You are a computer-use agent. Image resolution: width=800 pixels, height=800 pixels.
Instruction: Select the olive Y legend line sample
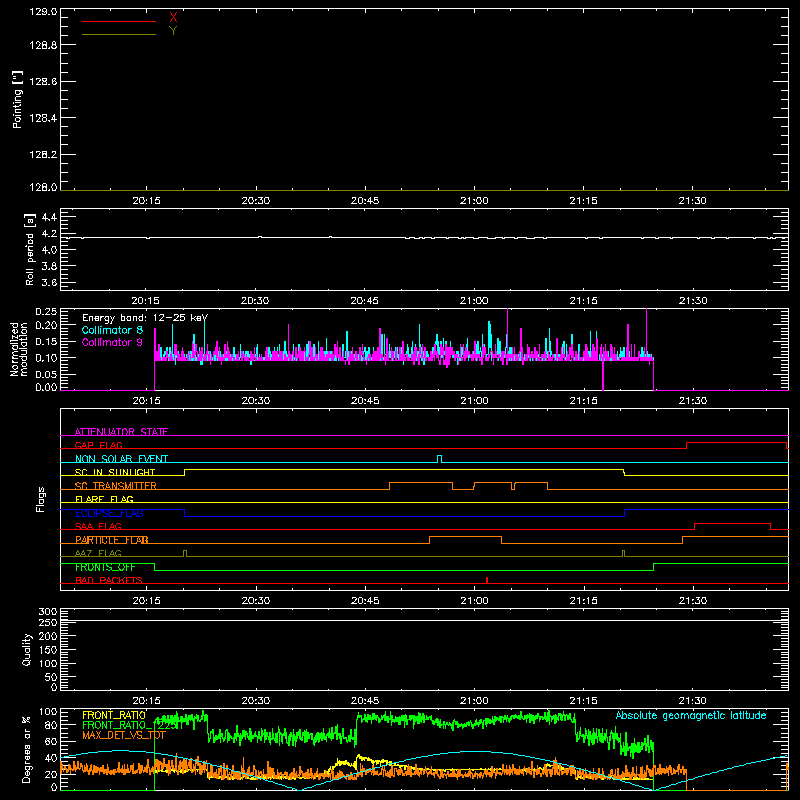point(119,34)
